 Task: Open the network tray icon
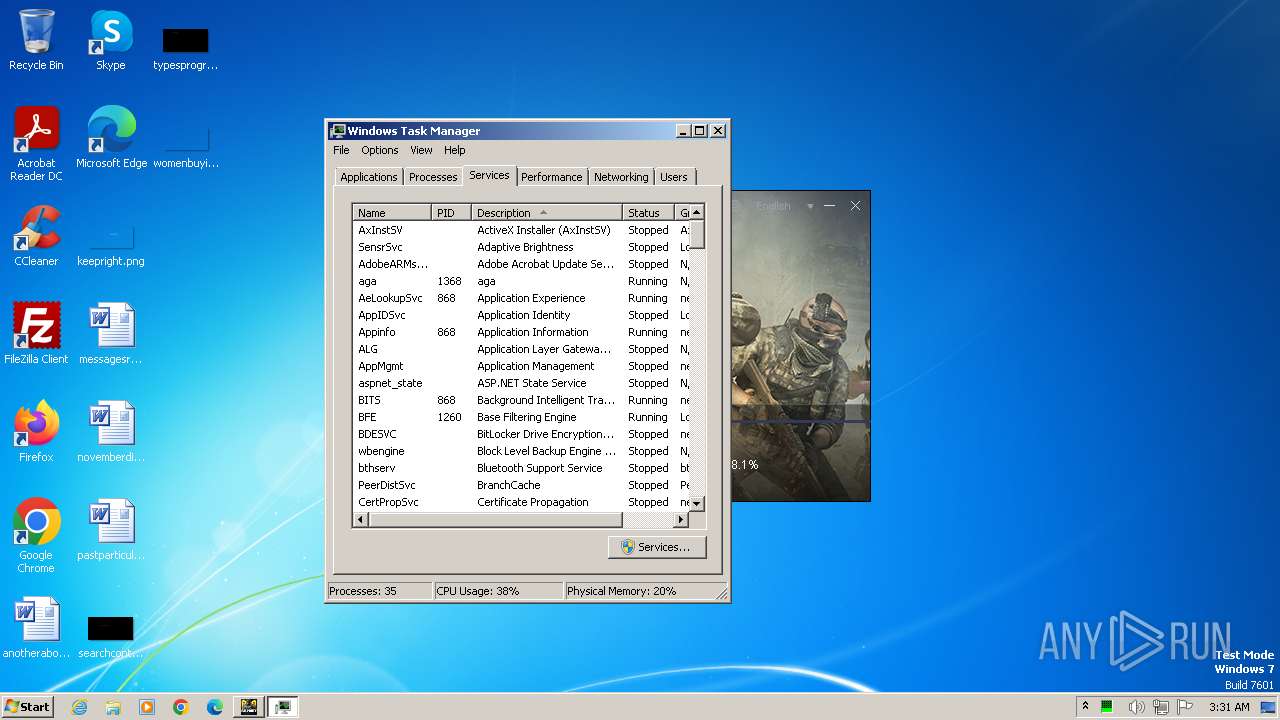(1160, 707)
